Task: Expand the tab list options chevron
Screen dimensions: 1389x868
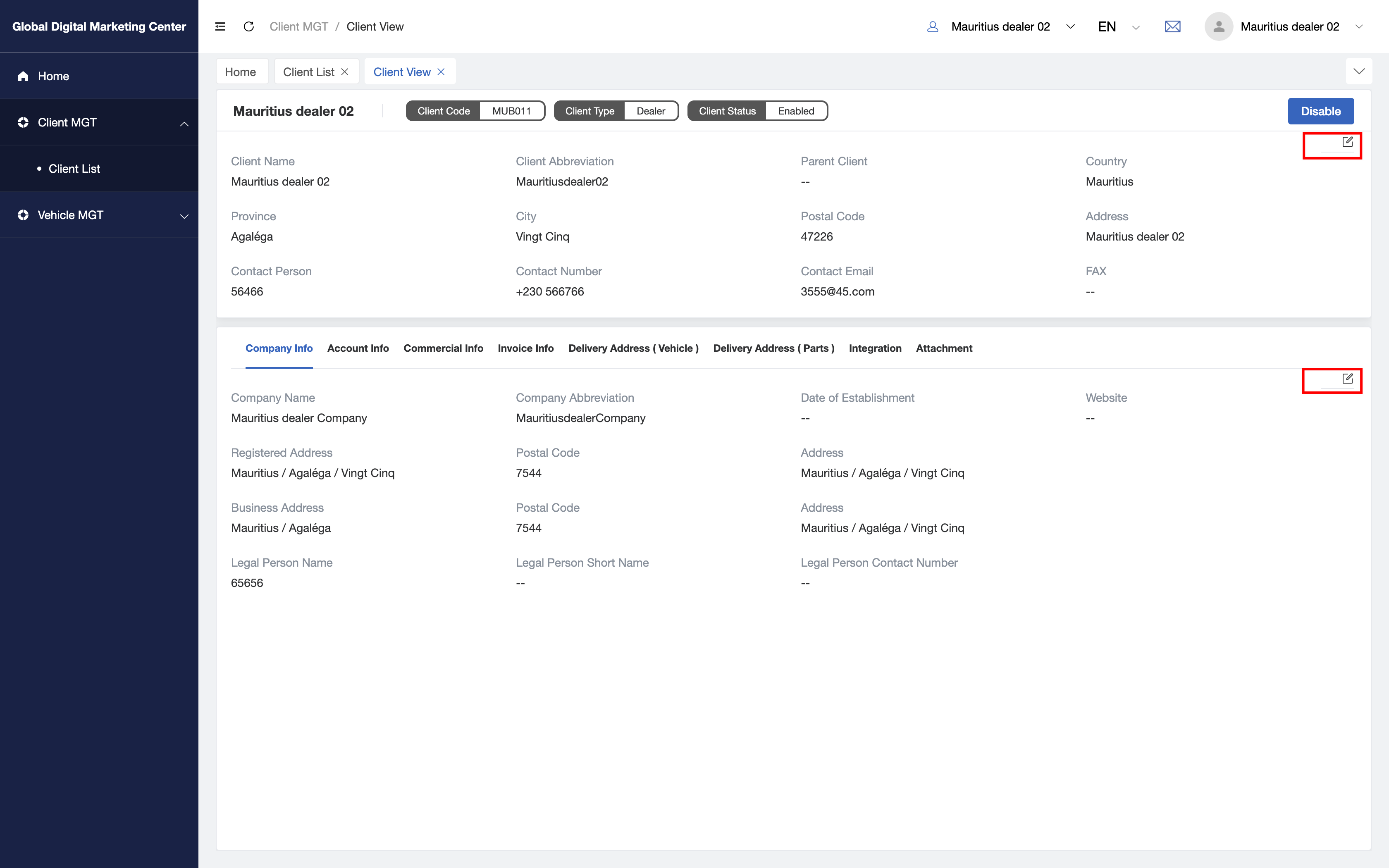Action: click(1358, 71)
